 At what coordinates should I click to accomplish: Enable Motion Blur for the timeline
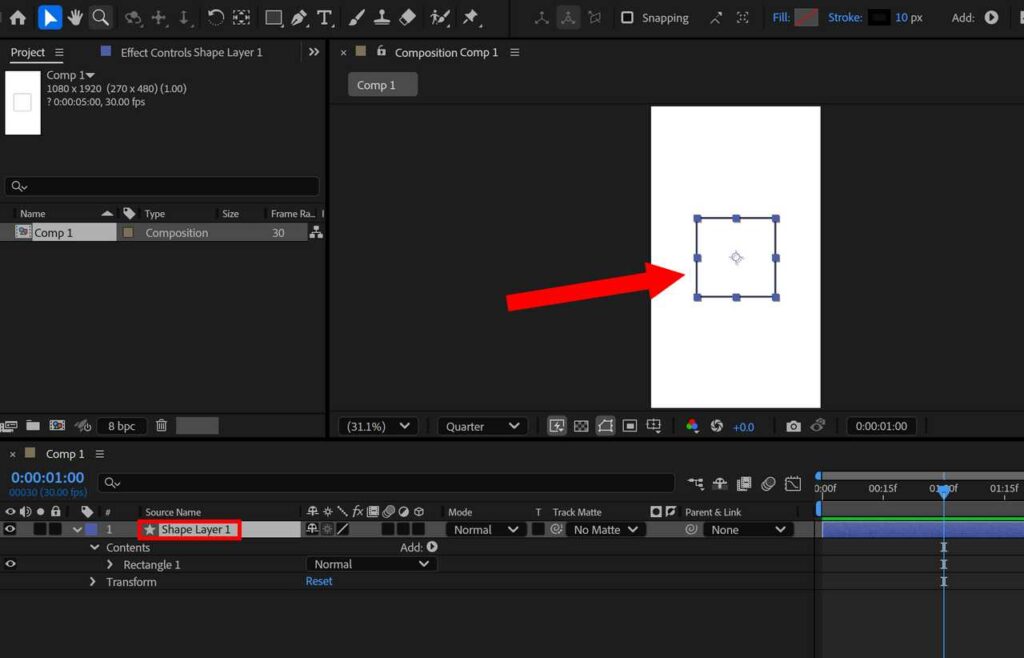pos(768,484)
